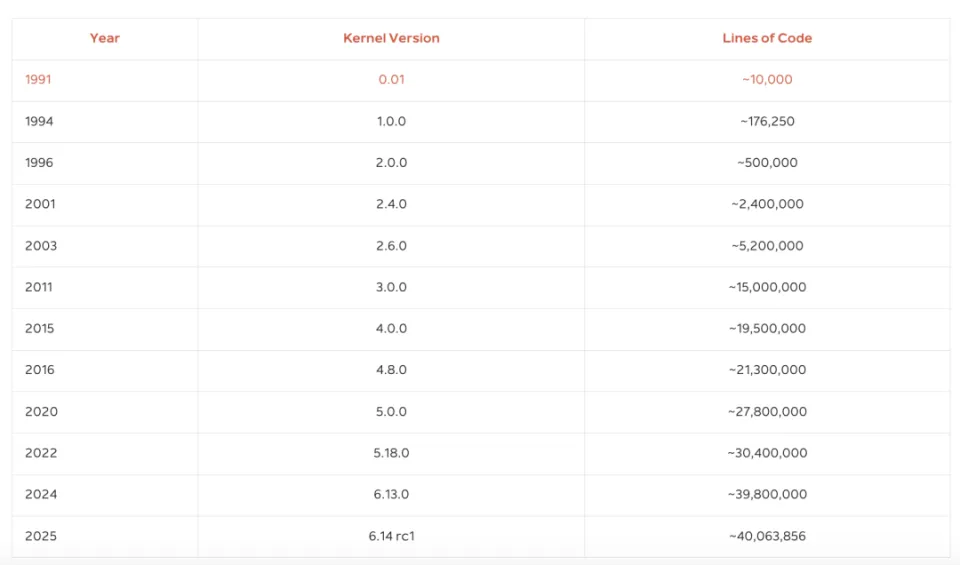This screenshot has height=565, width=960.
Task: Click kernel version 6.14 rc1 cell
Action: [391, 536]
